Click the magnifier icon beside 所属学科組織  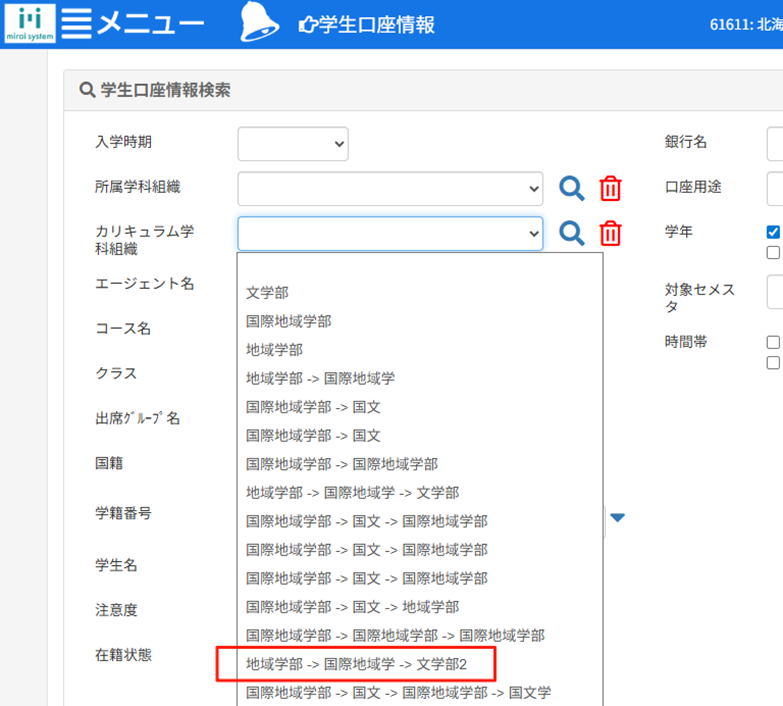pos(571,188)
